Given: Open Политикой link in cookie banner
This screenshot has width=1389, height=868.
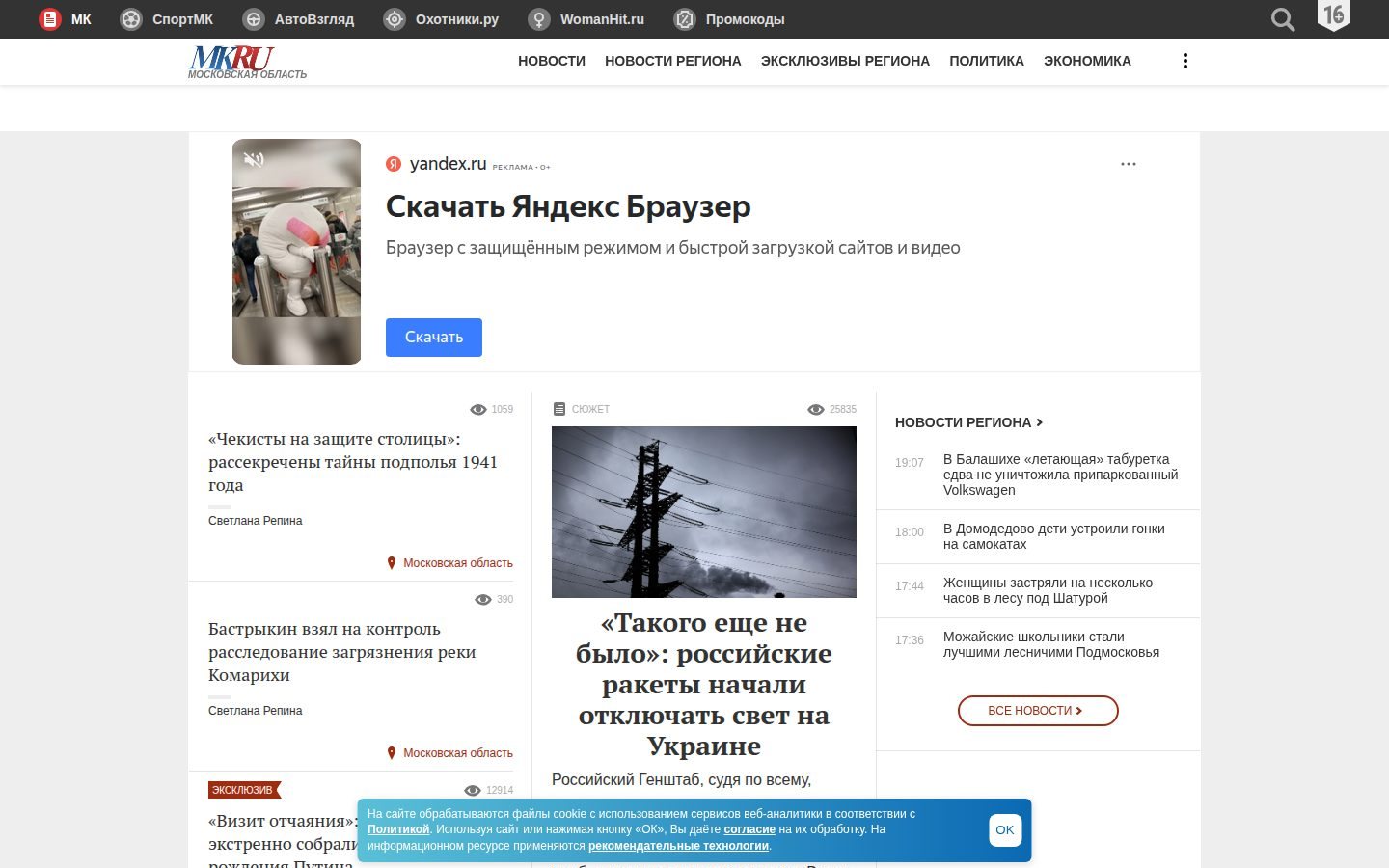Looking at the screenshot, I should [x=398, y=829].
